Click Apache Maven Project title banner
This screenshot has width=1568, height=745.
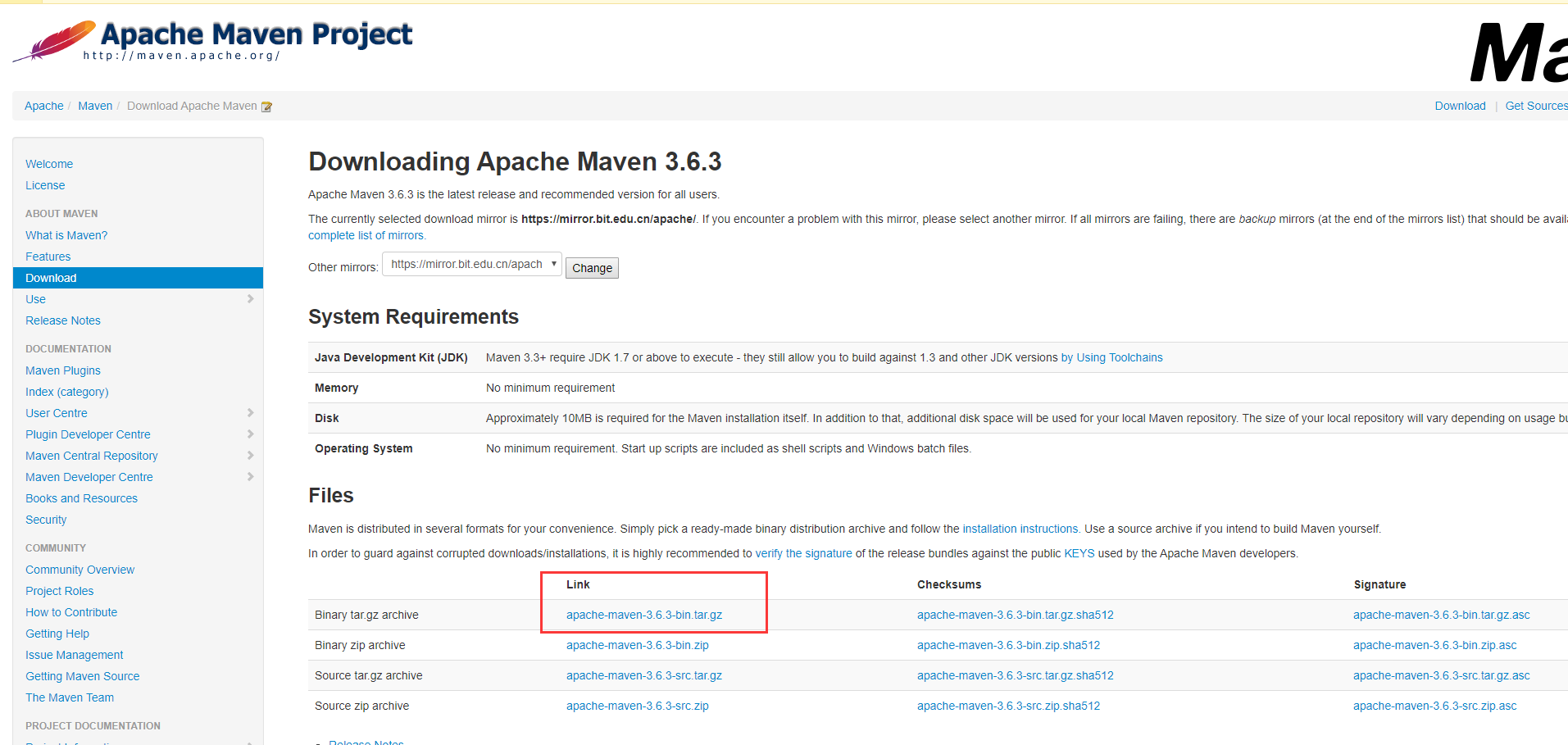click(256, 34)
